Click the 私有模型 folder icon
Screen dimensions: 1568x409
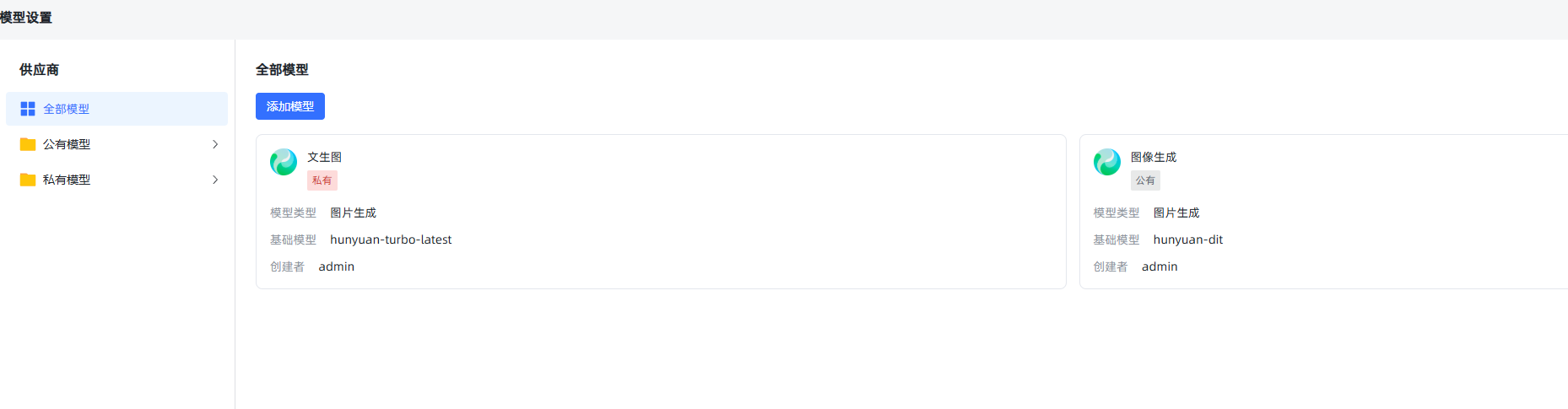(x=28, y=180)
